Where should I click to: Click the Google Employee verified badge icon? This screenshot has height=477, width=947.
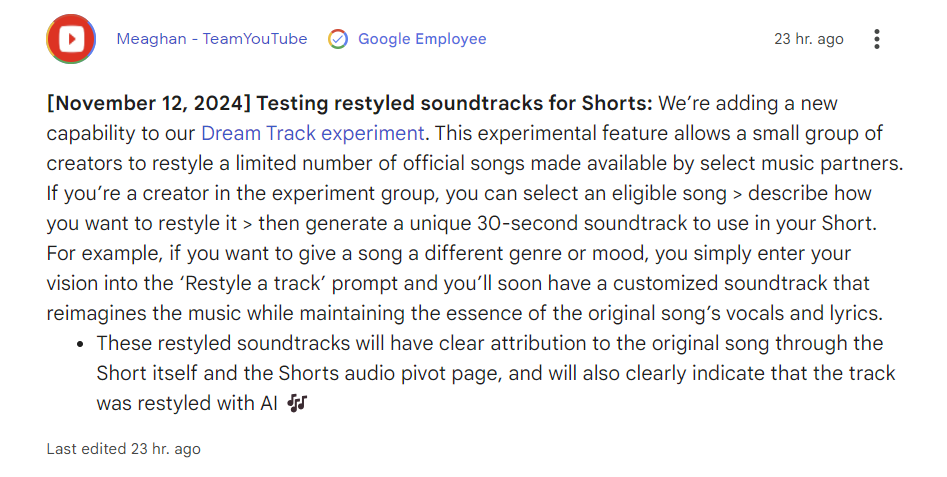pos(338,40)
